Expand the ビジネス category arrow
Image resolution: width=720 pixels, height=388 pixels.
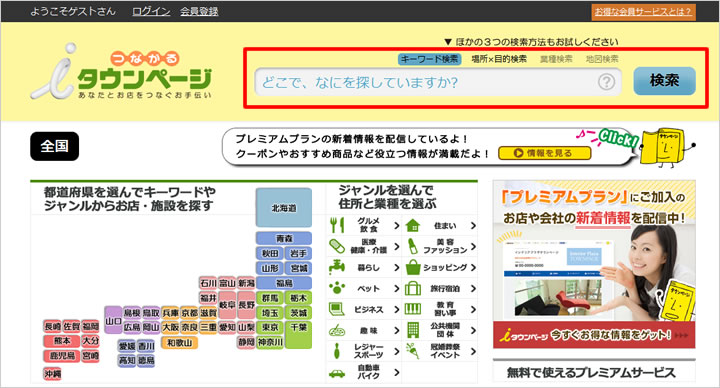pyautogui.click(x=397, y=309)
